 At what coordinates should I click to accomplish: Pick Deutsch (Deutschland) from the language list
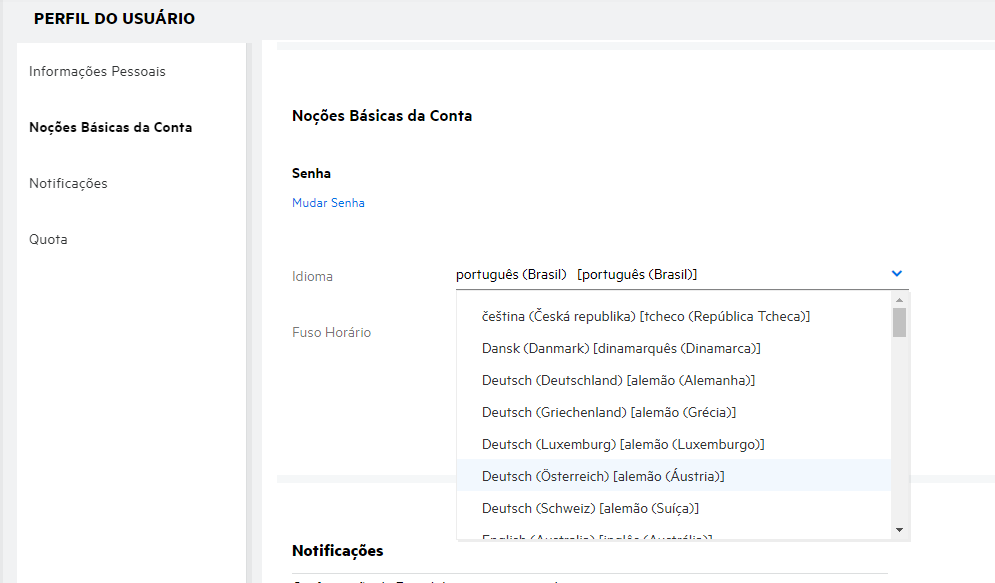617,380
